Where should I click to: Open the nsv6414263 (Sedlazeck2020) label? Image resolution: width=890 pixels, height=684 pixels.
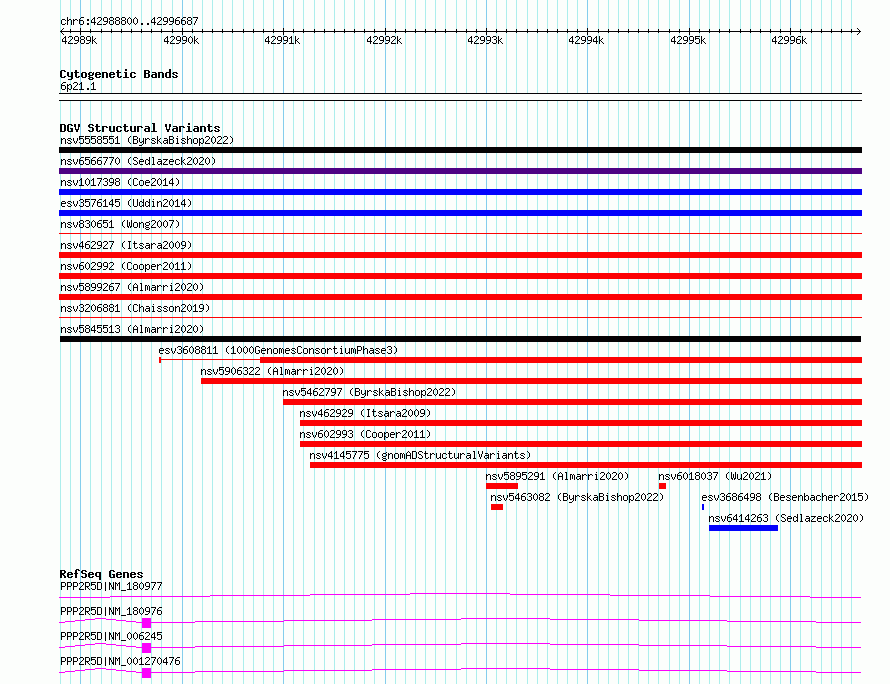click(786, 518)
